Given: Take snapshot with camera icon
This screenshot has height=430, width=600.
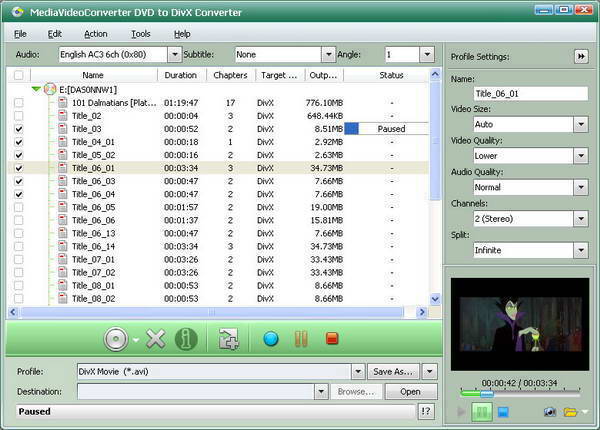Looking at the screenshot, I should [x=550, y=412].
